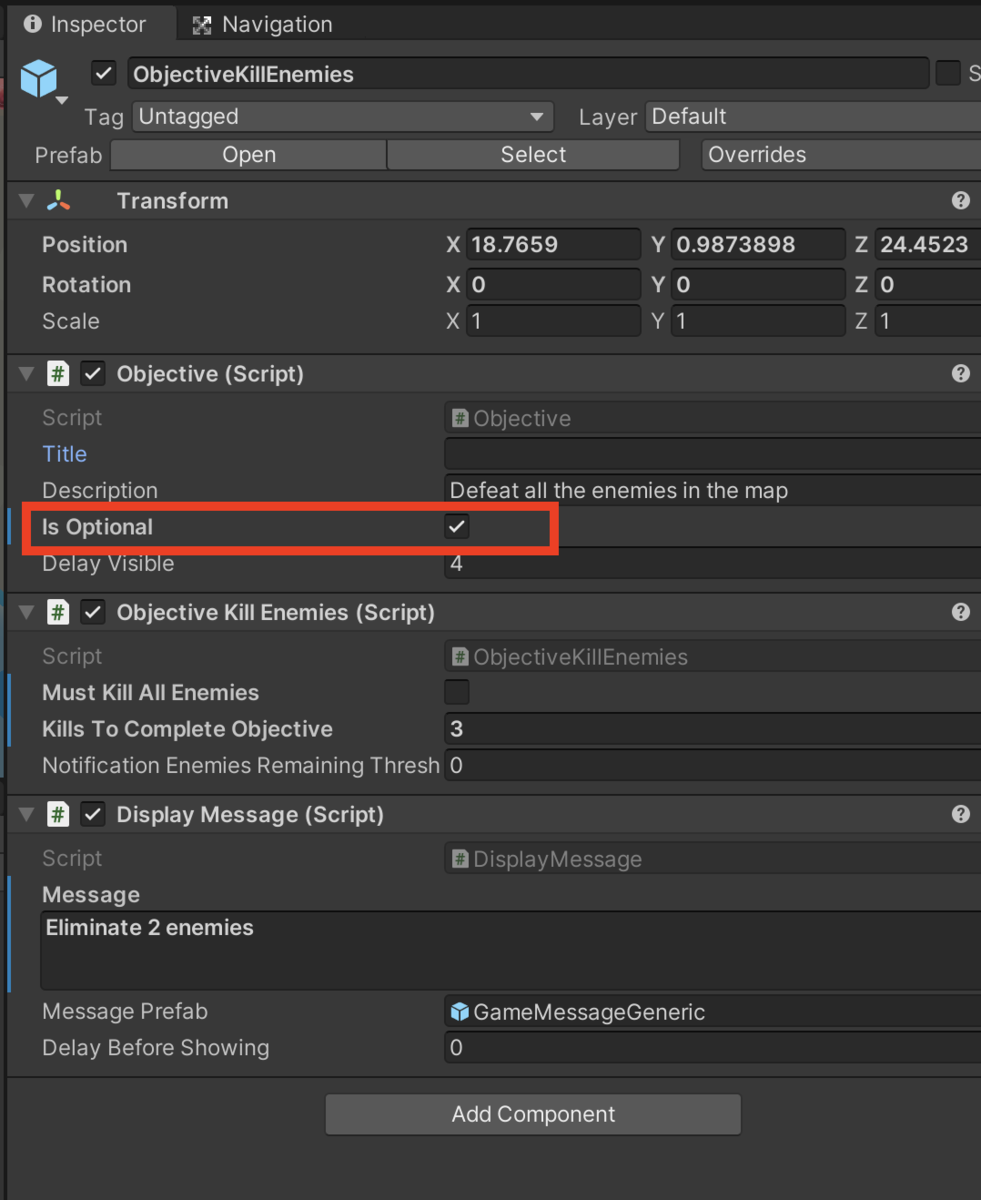Open the Objective (Script) help icon
981x1200 pixels.
[961, 374]
